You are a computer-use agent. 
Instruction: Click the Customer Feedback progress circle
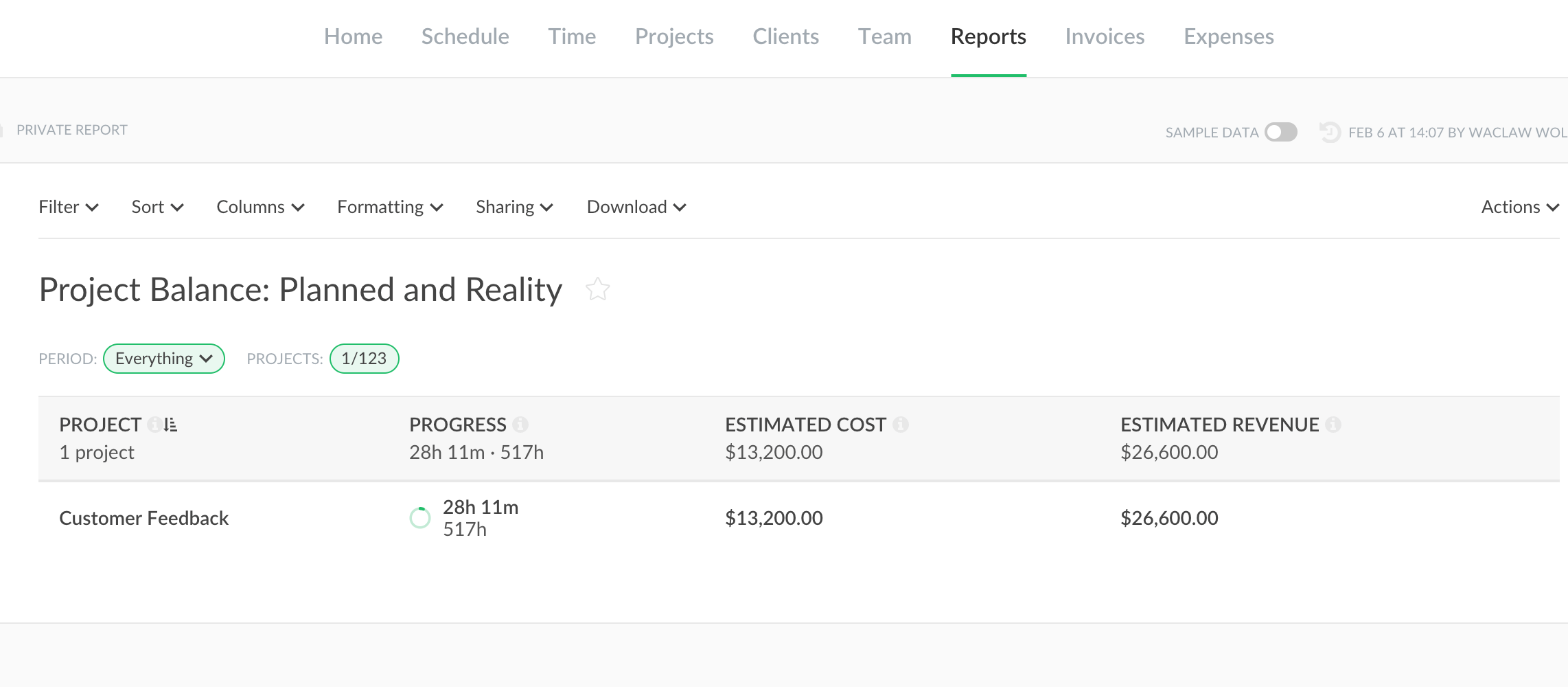(x=420, y=518)
